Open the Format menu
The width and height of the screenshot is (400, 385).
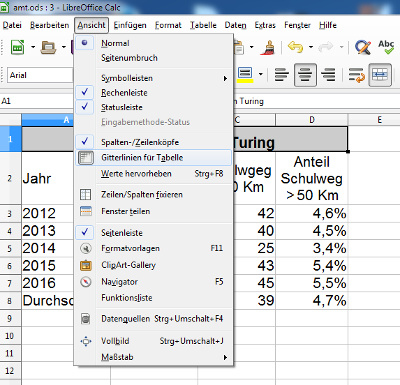168,25
